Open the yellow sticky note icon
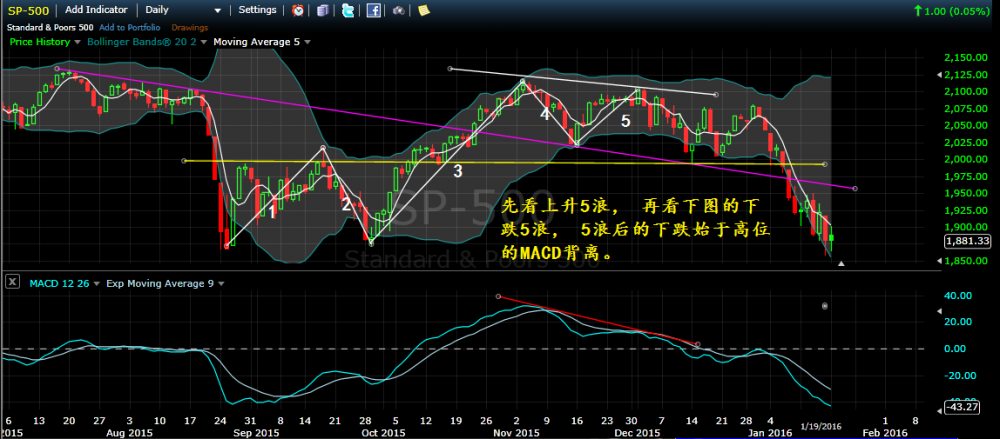This screenshot has height=439, width=1000. (x=424, y=10)
